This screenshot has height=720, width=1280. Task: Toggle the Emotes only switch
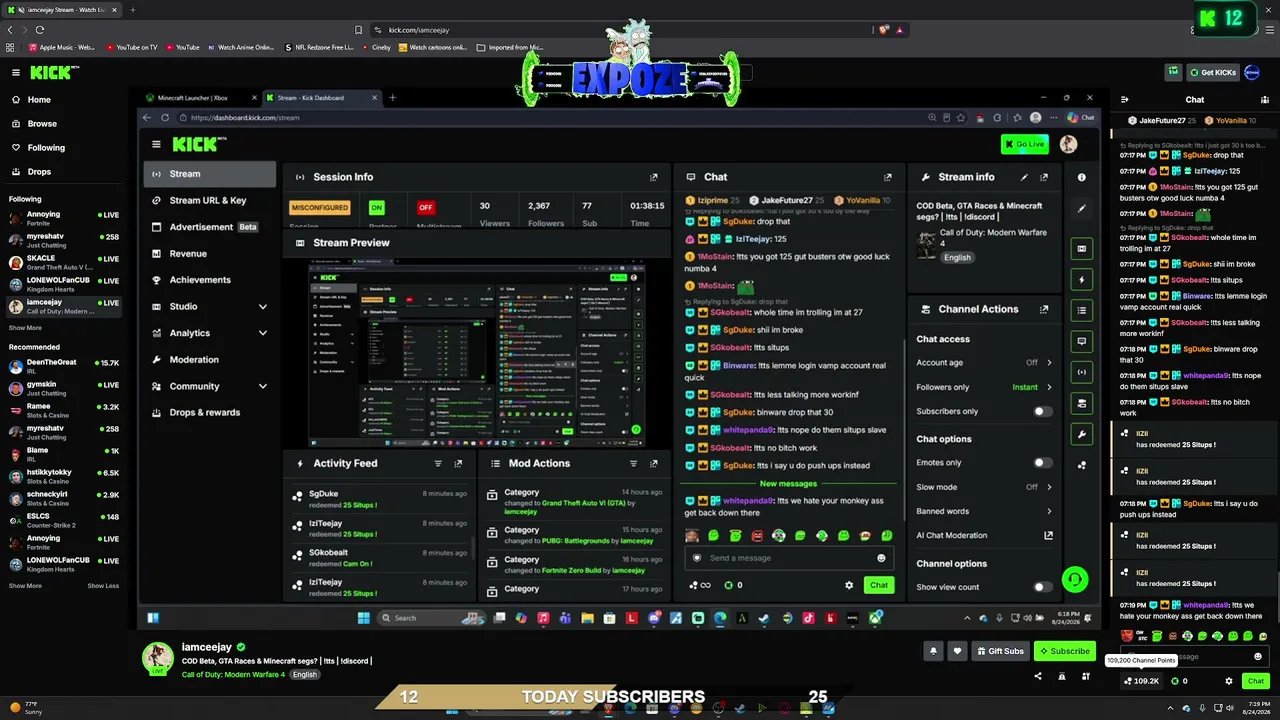tap(1042, 463)
